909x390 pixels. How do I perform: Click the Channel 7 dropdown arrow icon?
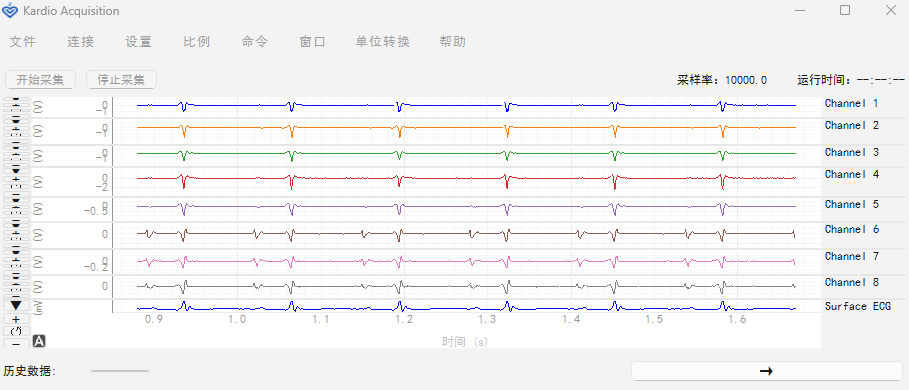tap(16, 251)
